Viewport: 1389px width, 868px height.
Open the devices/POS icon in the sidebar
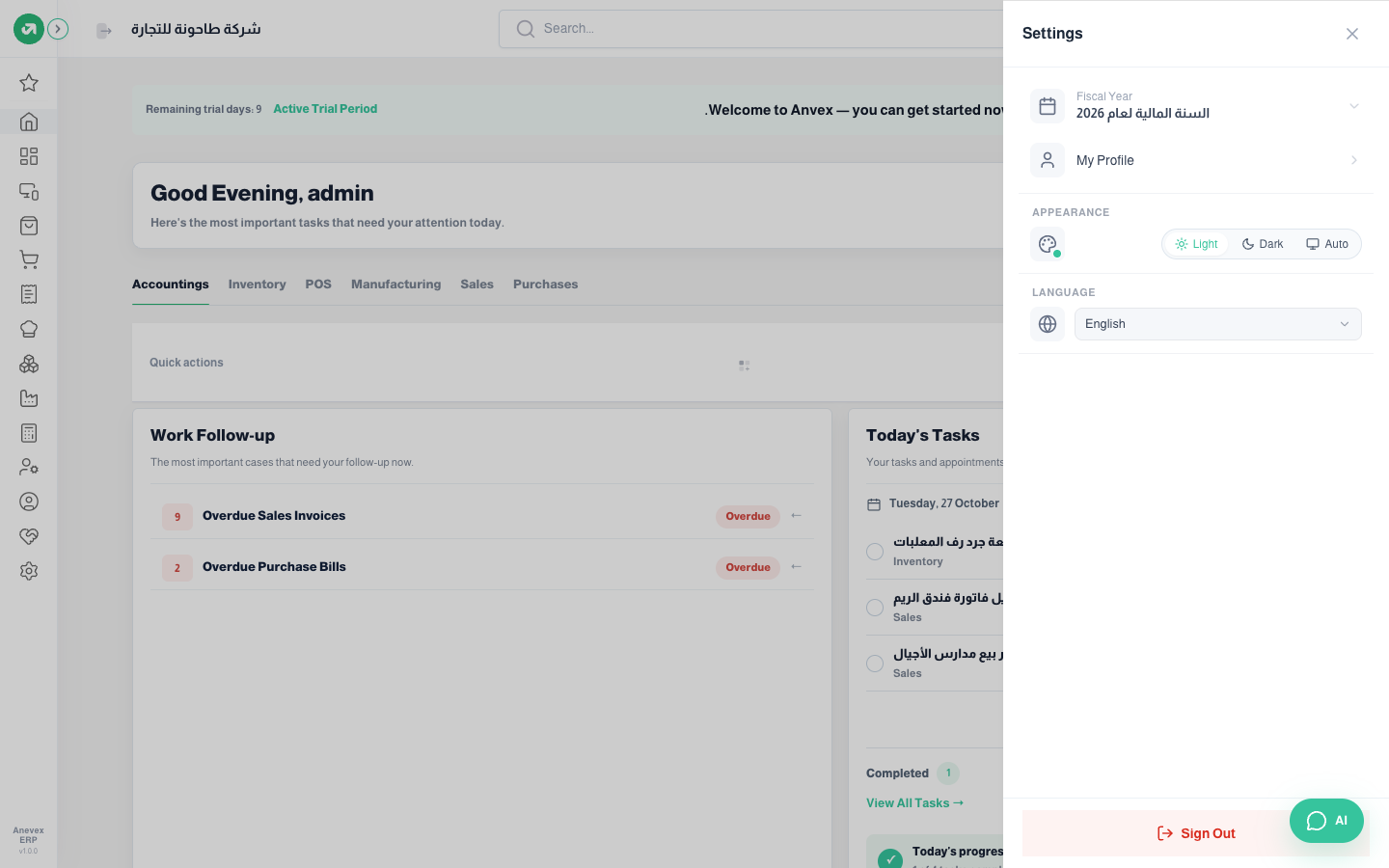[29, 191]
